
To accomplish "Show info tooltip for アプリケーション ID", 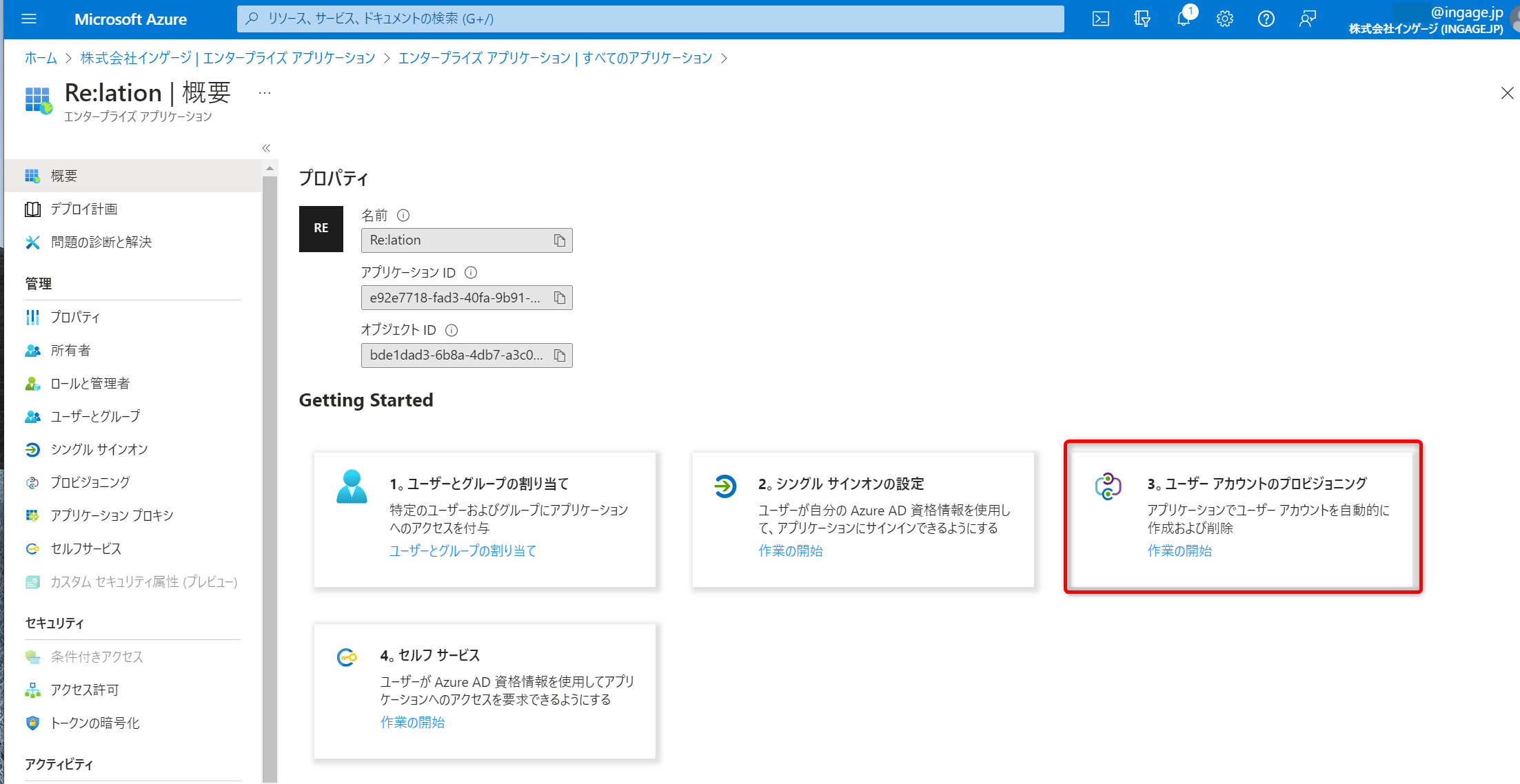I will [x=471, y=273].
